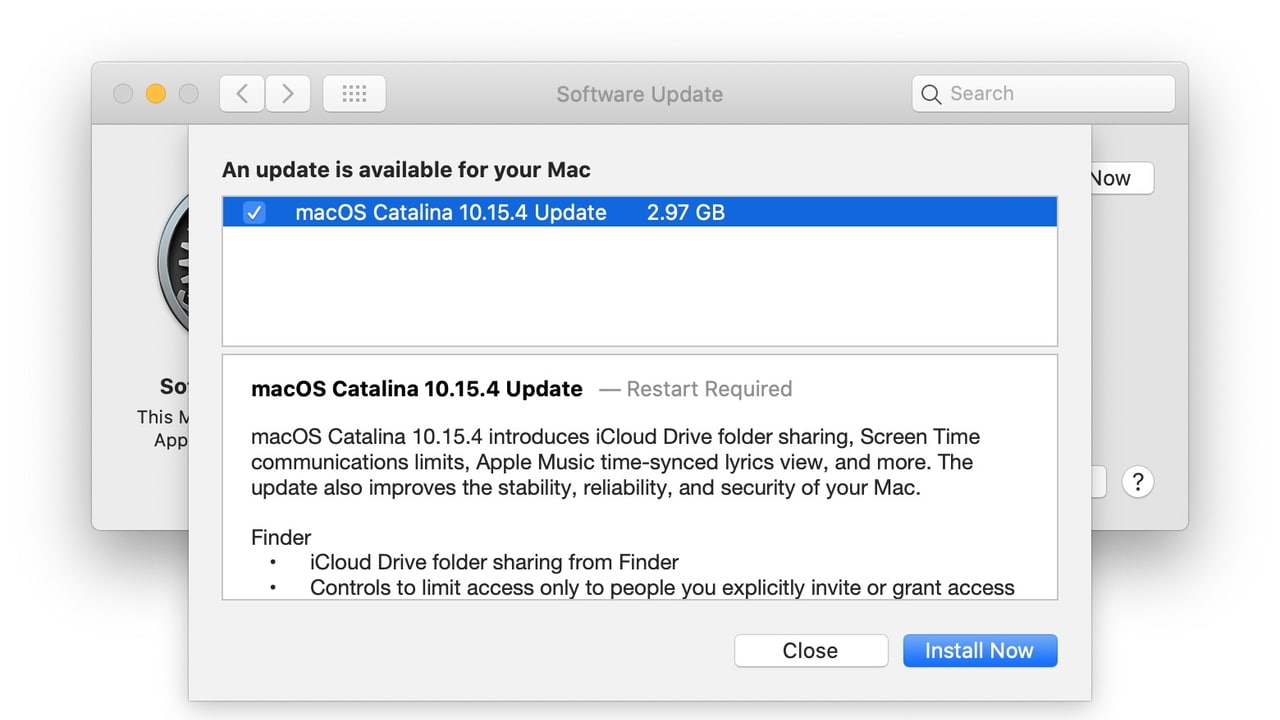Click the bold macOS Catalina 10.15.4 Update heading
This screenshot has height=720, width=1280.
point(417,389)
